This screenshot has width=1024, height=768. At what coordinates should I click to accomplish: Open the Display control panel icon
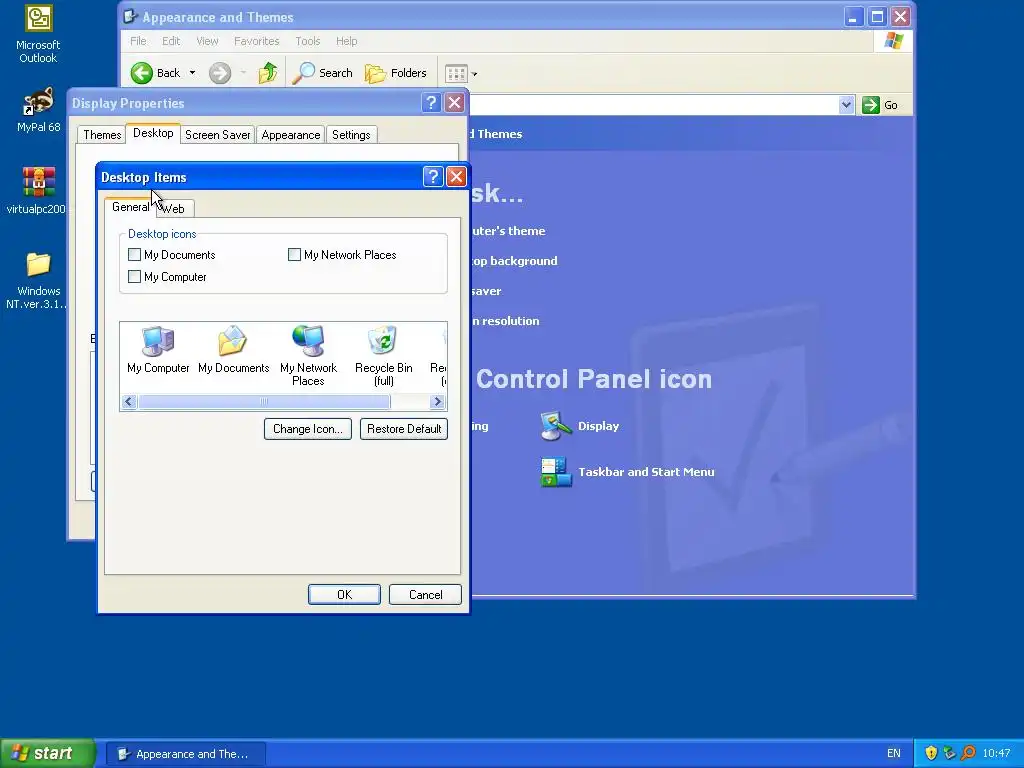click(x=580, y=426)
